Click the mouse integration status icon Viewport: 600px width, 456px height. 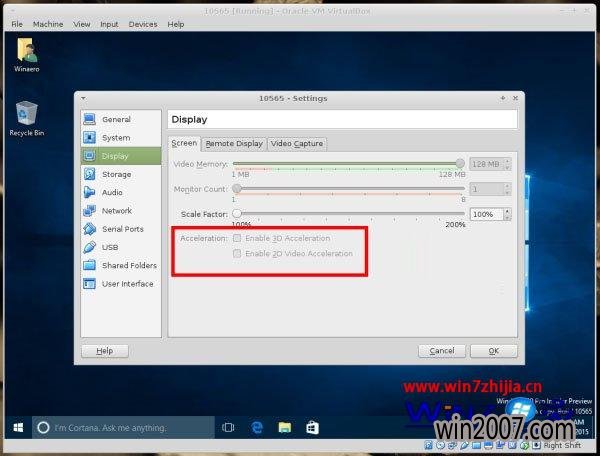525,445
